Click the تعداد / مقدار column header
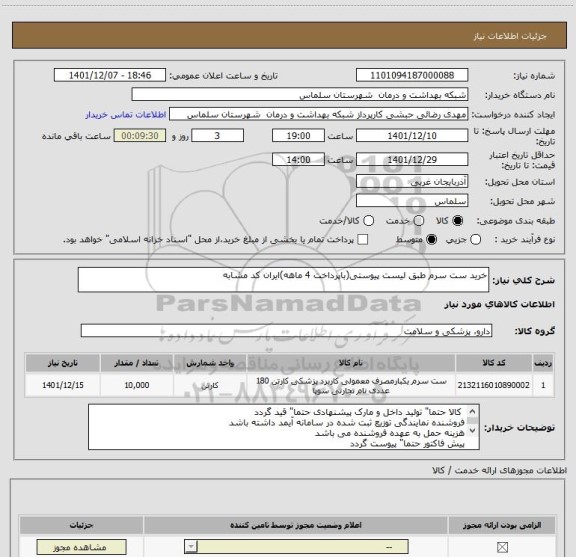 136,363
